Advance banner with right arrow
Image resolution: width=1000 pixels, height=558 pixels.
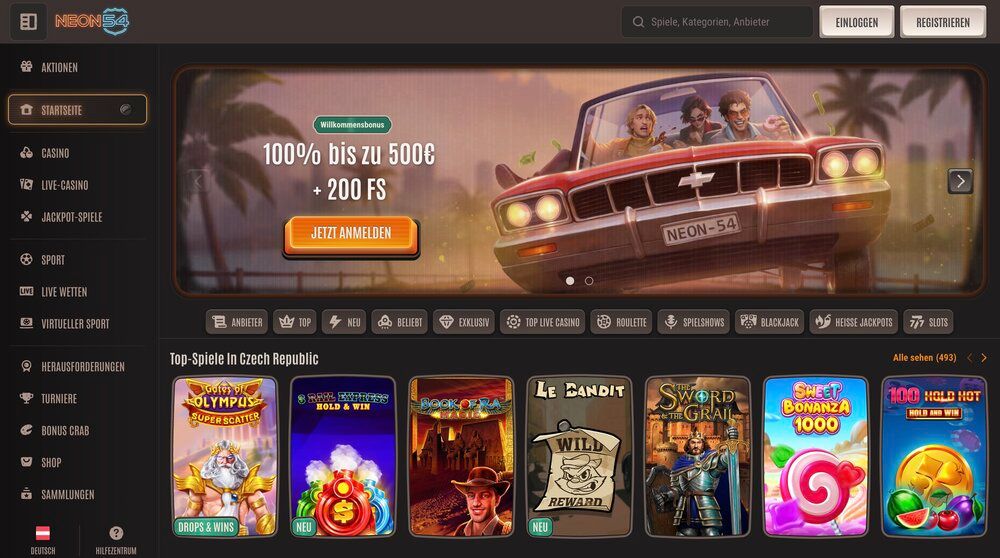coord(960,182)
